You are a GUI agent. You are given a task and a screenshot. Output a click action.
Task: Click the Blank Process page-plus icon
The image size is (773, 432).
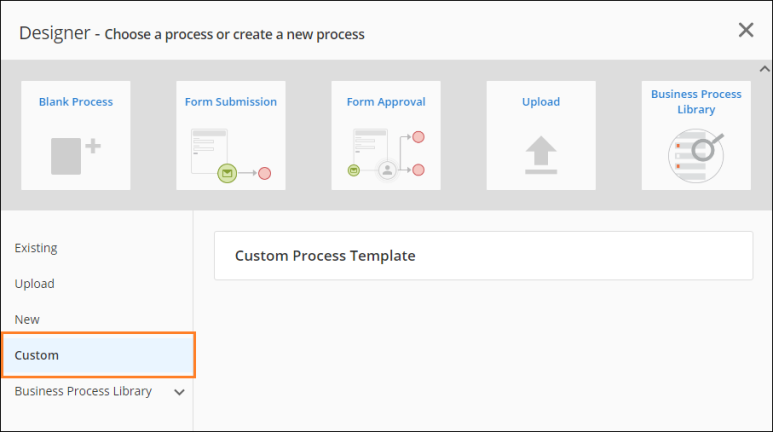[x=76, y=156]
